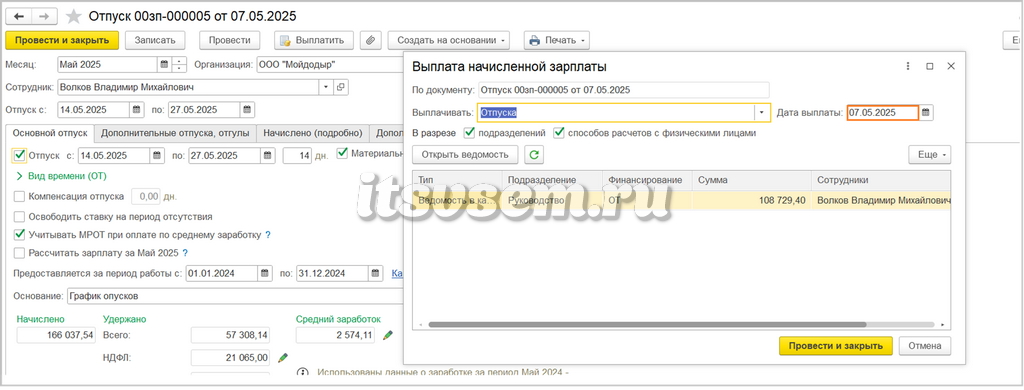This screenshot has height=390, width=1024.
Task: Open the dialog's three-dot menu
Action: pos(908,66)
